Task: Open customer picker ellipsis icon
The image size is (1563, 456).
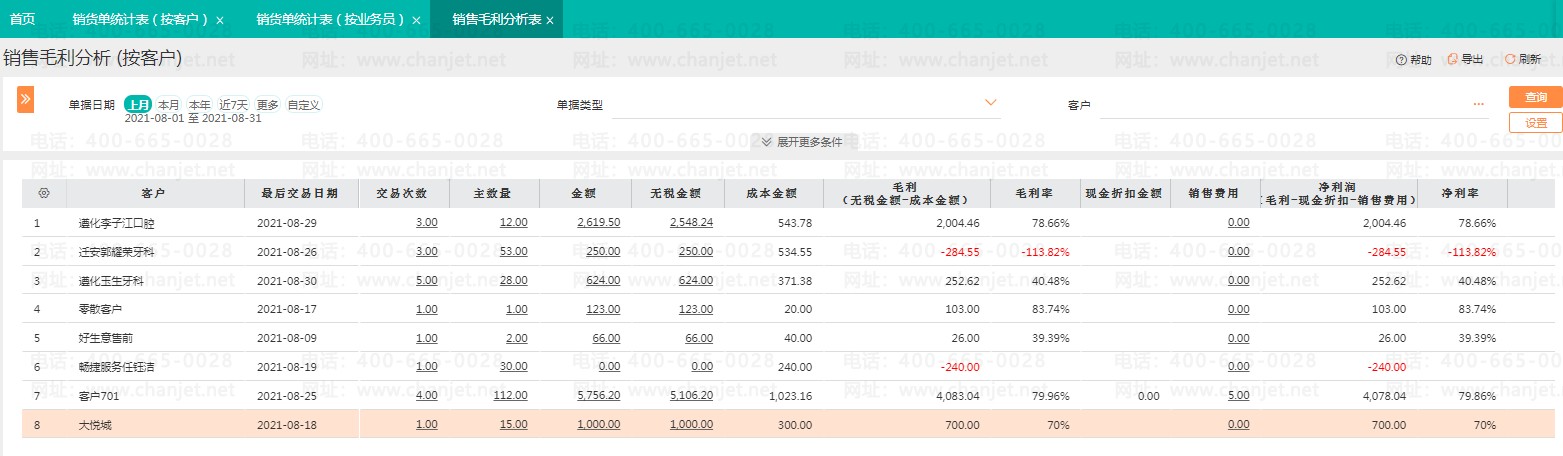Action: point(1478,104)
